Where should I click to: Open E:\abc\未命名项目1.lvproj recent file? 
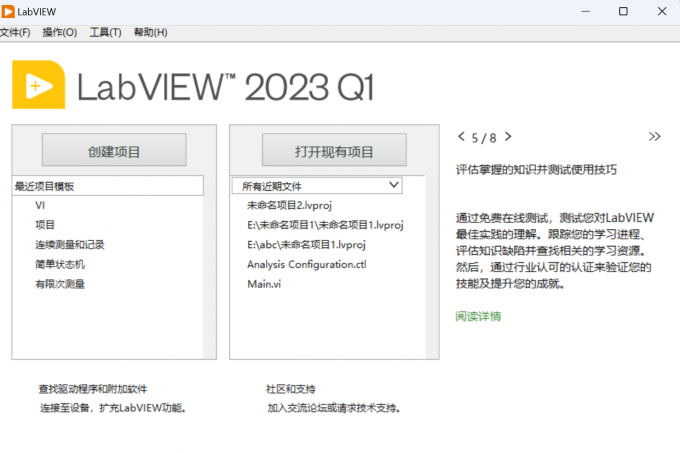tap(306, 244)
